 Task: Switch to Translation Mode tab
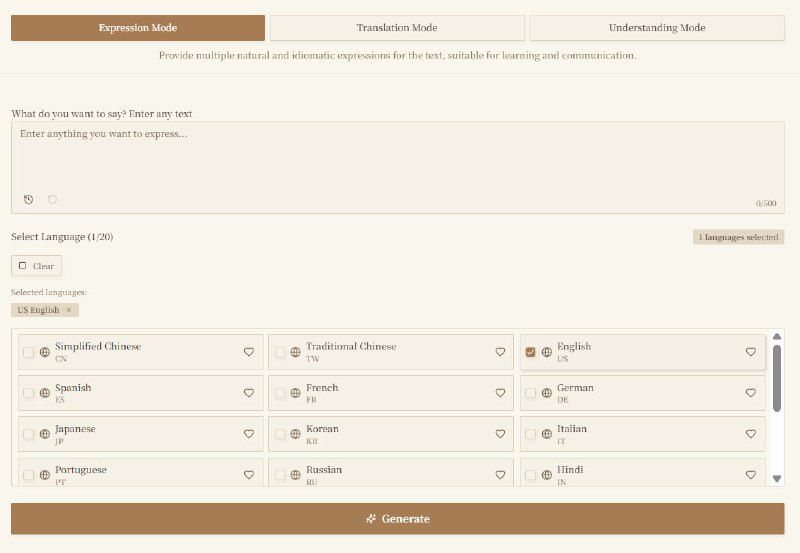397,28
